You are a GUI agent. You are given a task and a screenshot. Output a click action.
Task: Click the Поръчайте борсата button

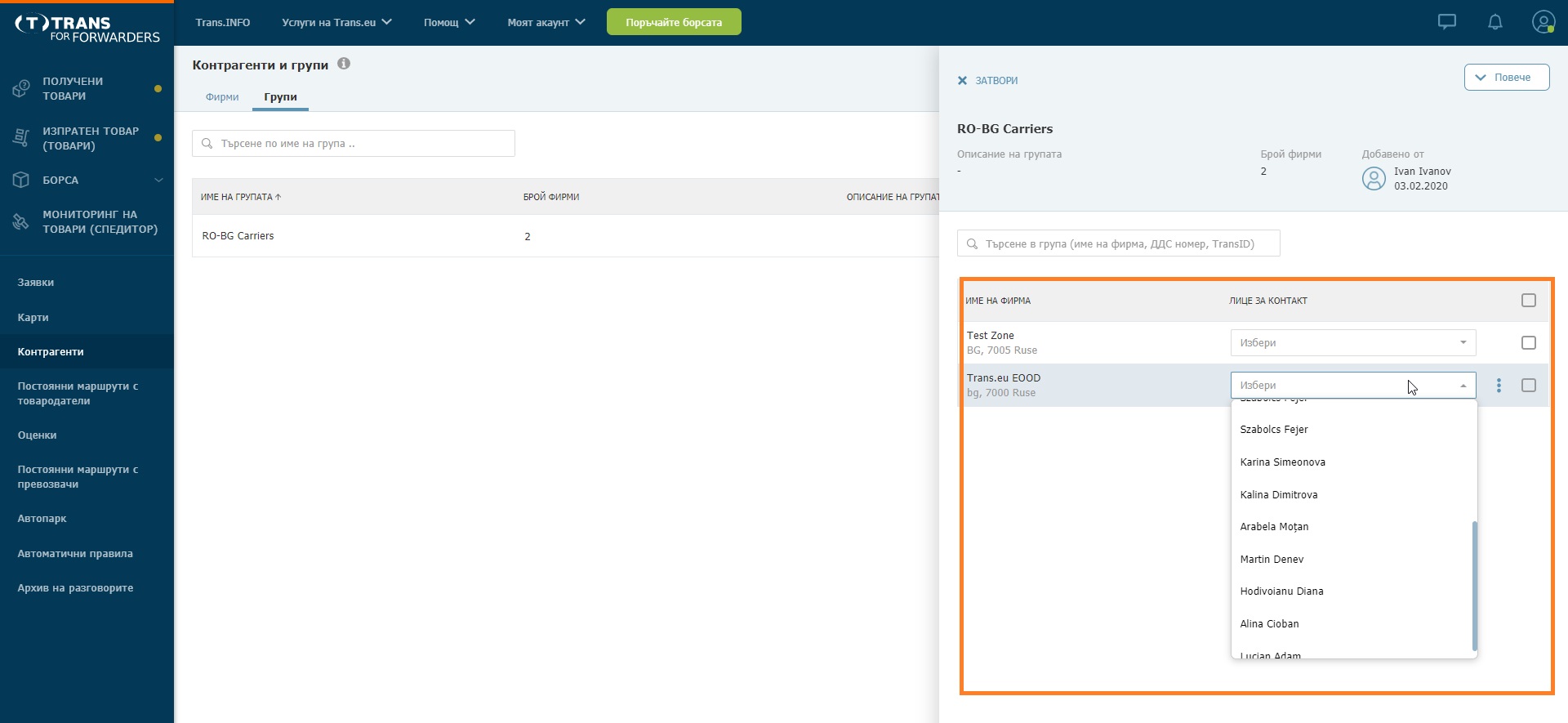pyautogui.click(x=674, y=22)
